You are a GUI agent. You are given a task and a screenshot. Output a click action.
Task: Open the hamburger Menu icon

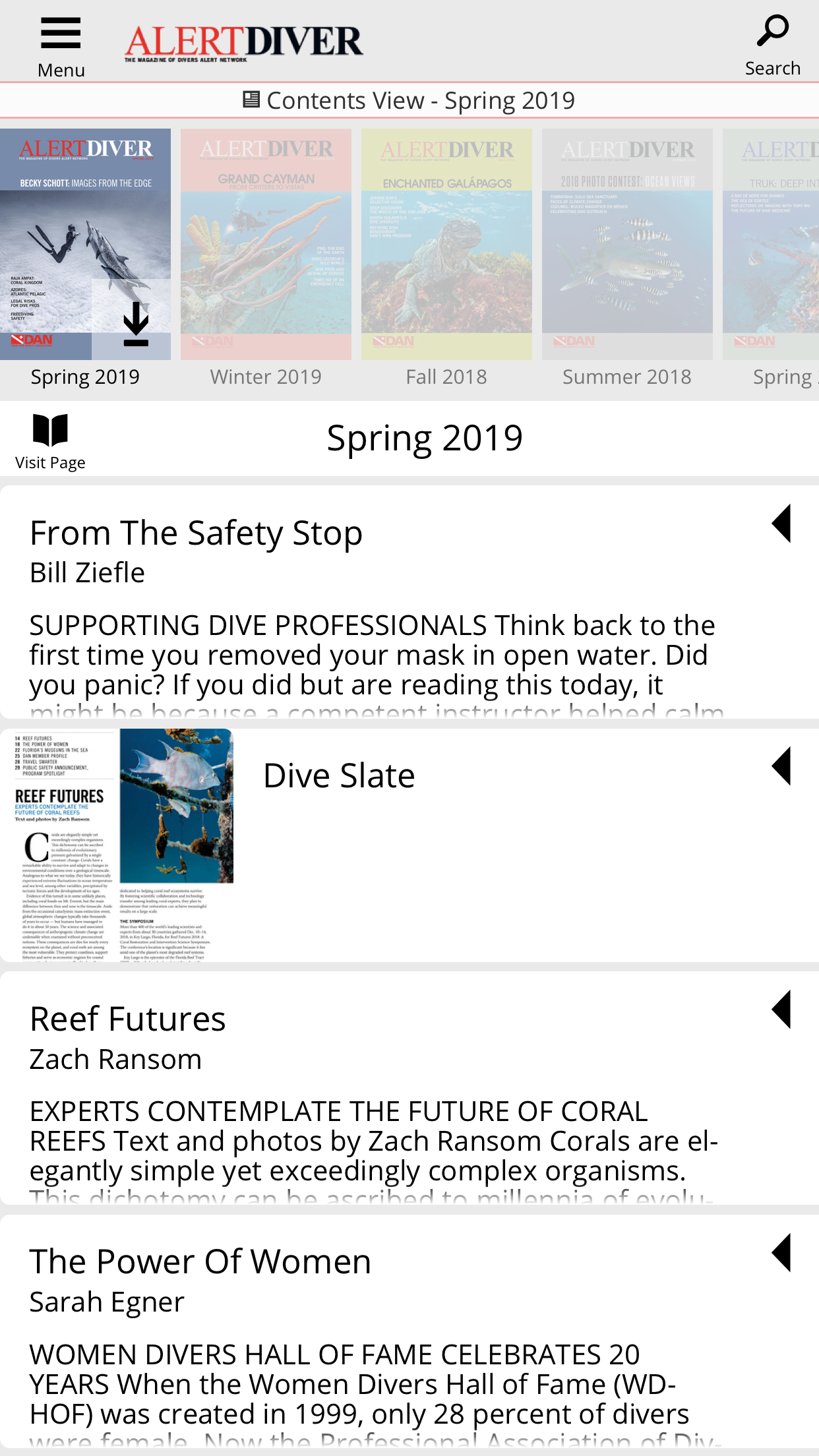(61, 34)
